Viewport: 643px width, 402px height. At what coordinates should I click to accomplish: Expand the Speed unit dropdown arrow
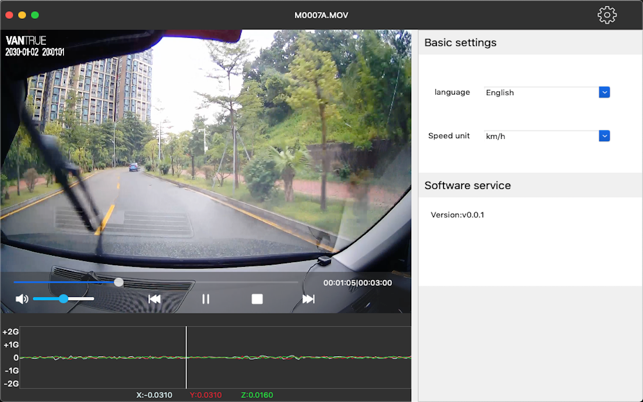(x=604, y=136)
